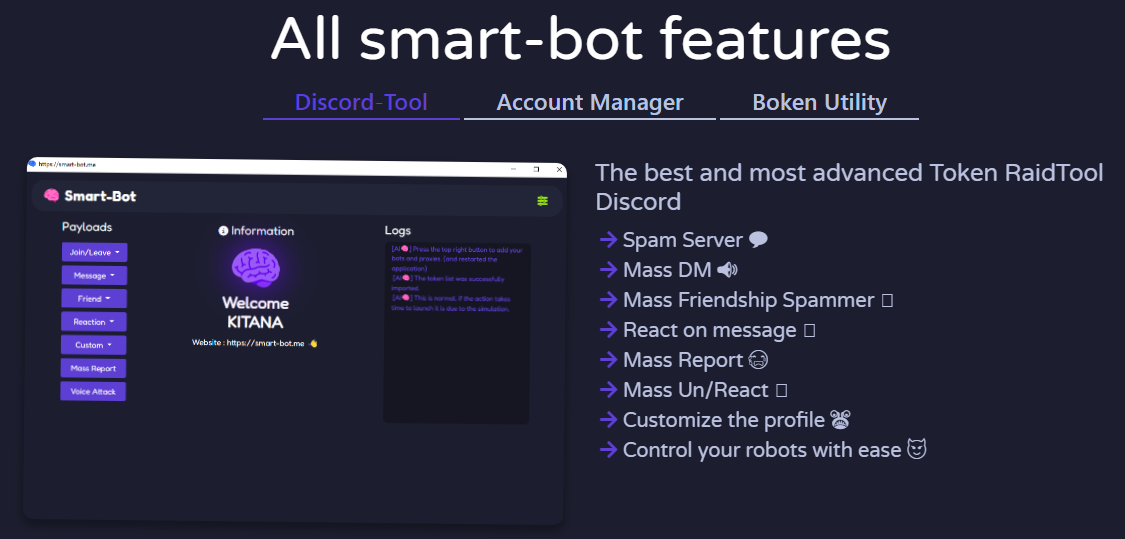Click the emoji face beside Mass Report
The image size is (1125, 539).
758,360
